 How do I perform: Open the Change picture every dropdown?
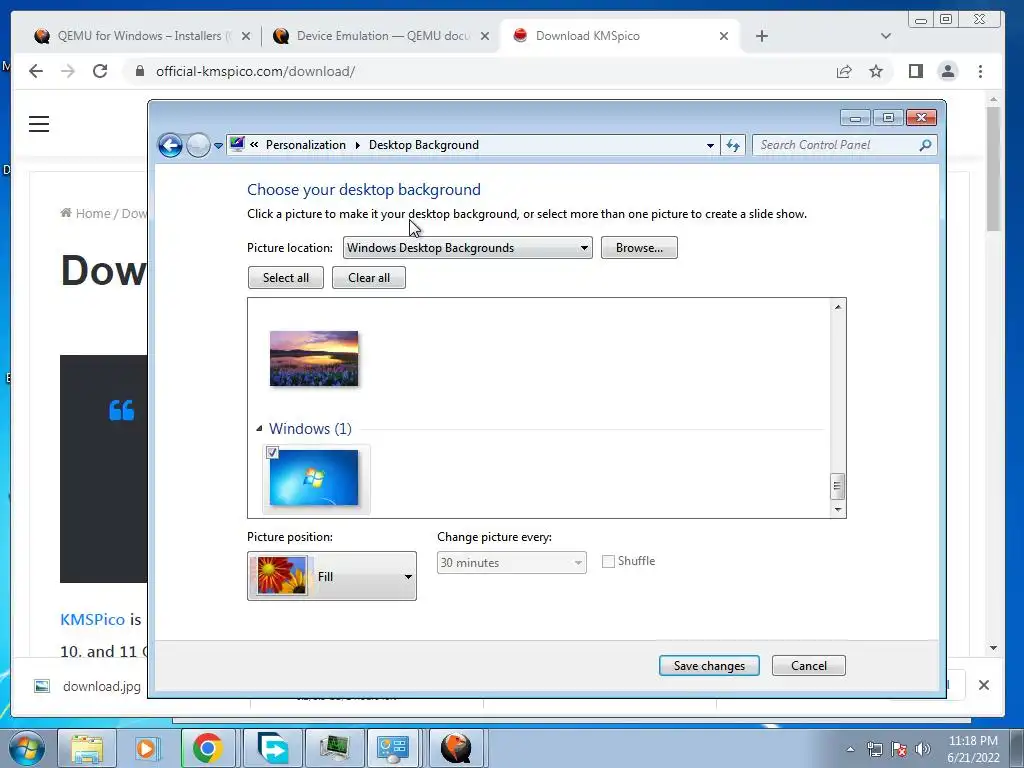pyautogui.click(x=511, y=562)
